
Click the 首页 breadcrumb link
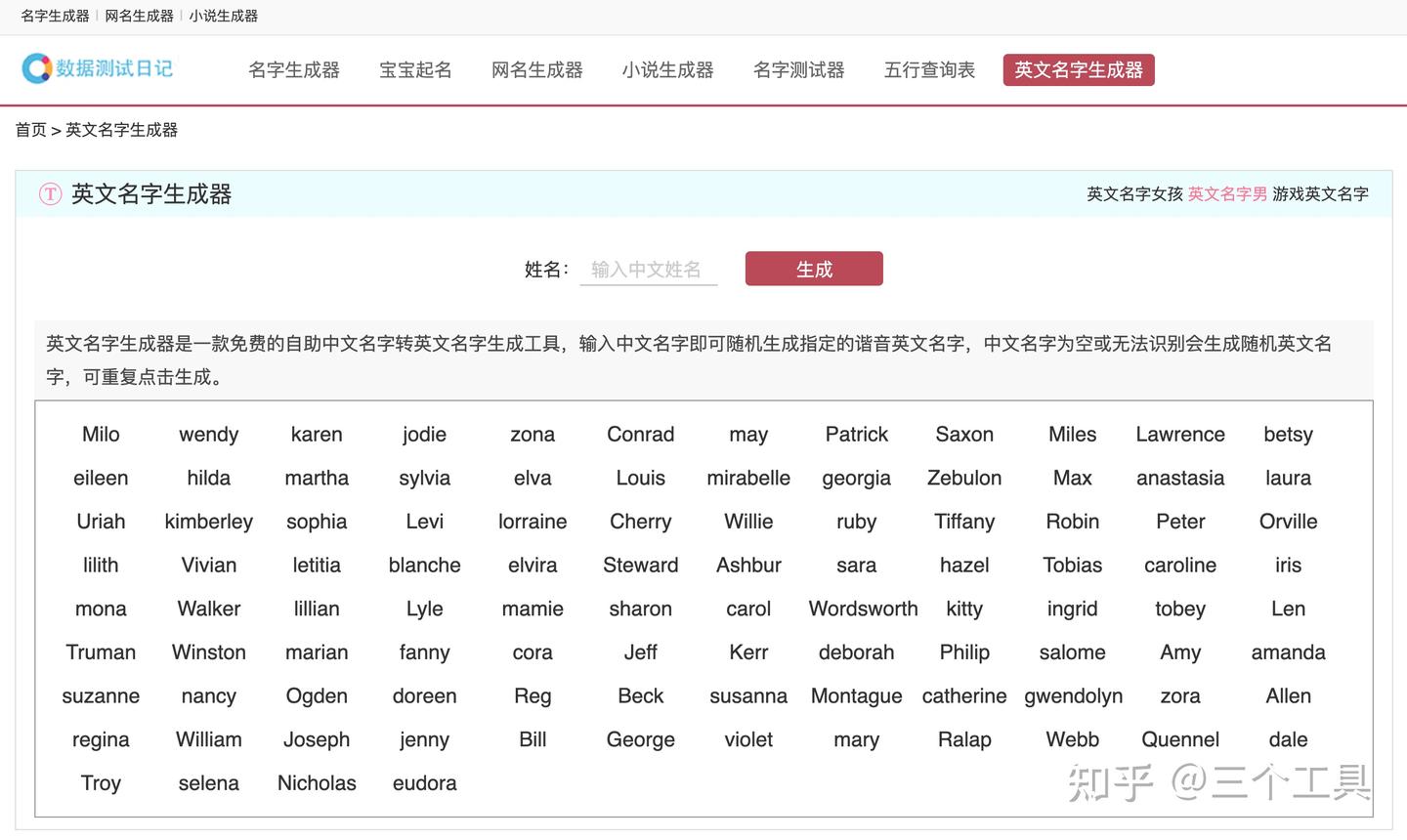point(30,130)
